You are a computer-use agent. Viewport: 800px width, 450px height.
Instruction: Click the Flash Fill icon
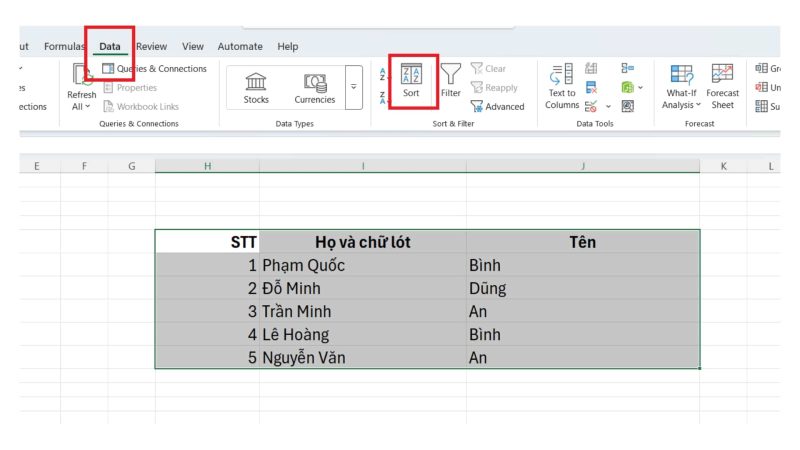[x=591, y=68]
